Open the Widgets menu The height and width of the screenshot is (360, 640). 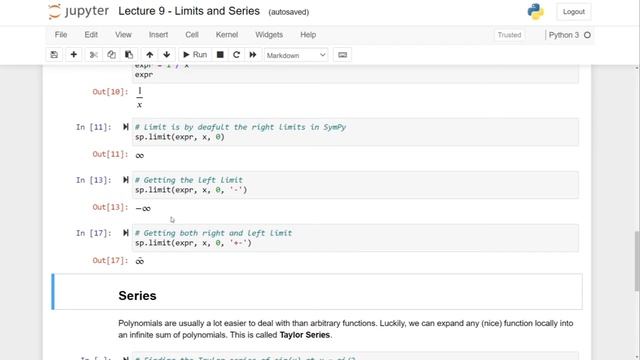tap(269, 35)
